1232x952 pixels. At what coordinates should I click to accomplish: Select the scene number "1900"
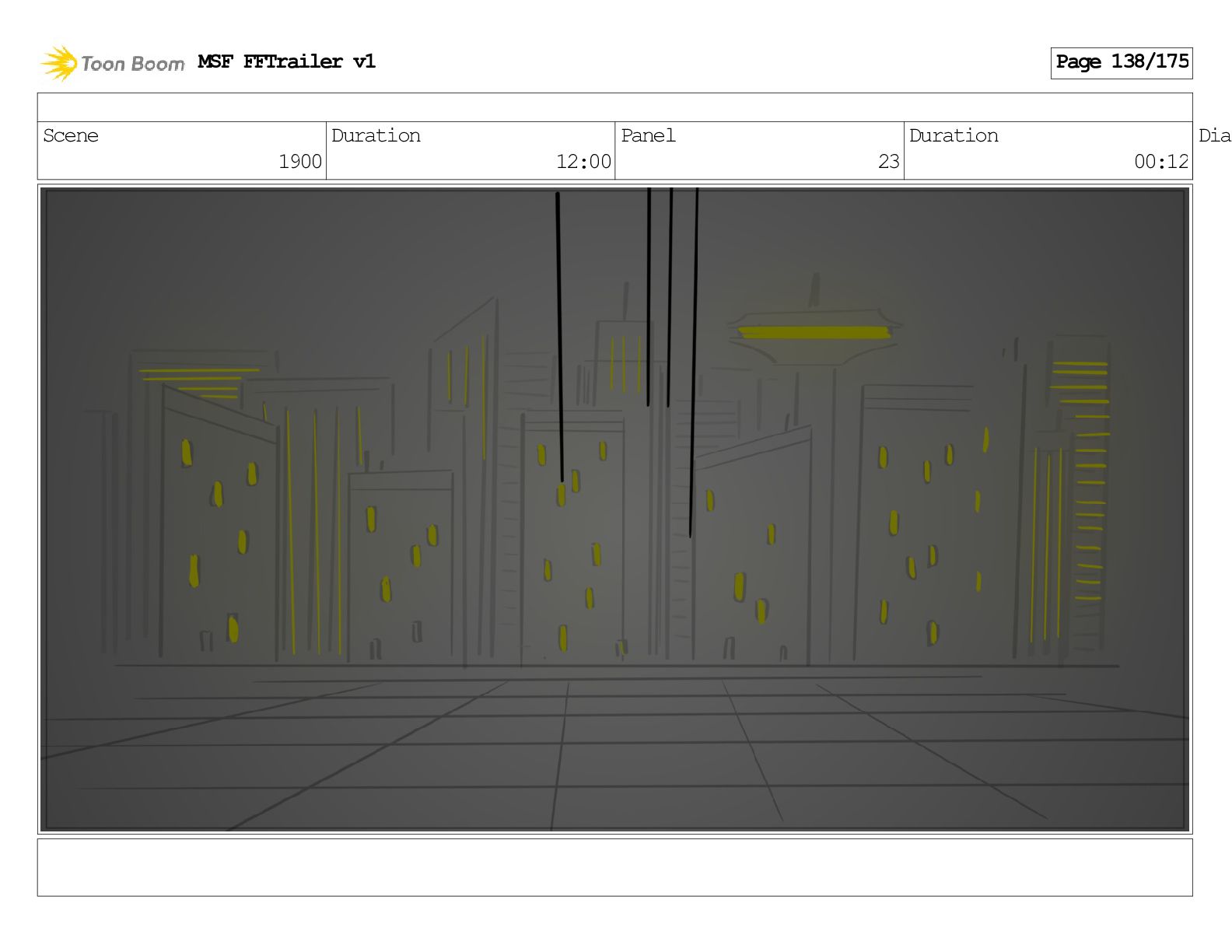(300, 162)
